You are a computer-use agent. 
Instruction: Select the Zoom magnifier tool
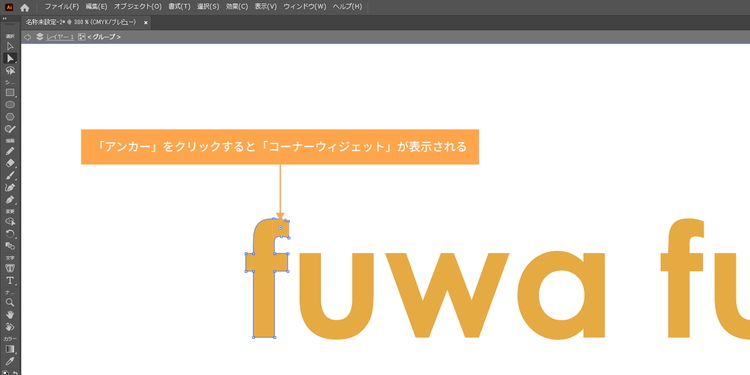(10, 302)
